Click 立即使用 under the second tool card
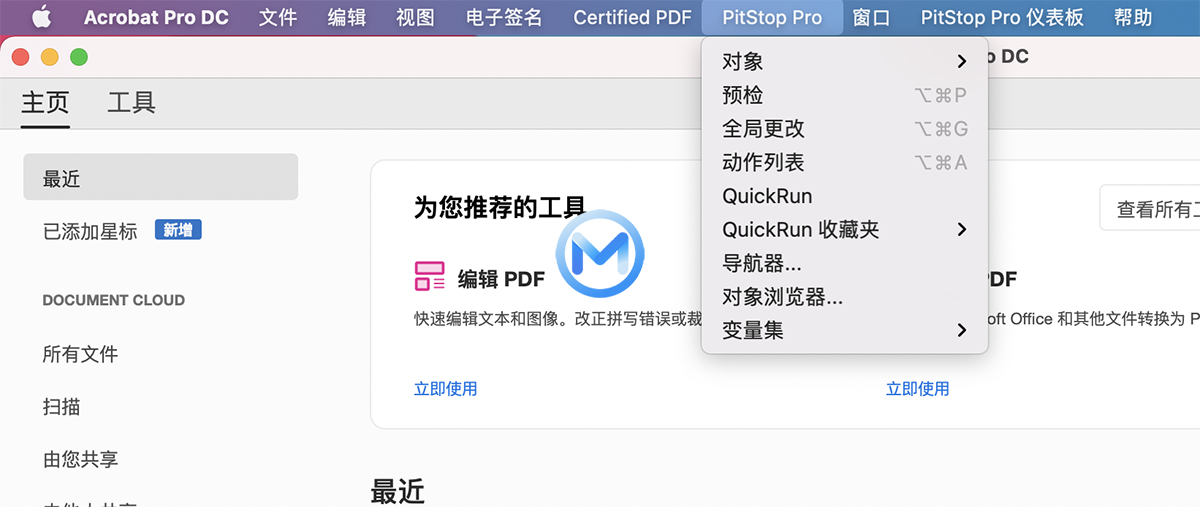Screen dimensions: 1200x507 pyautogui.click(x=918, y=388)
